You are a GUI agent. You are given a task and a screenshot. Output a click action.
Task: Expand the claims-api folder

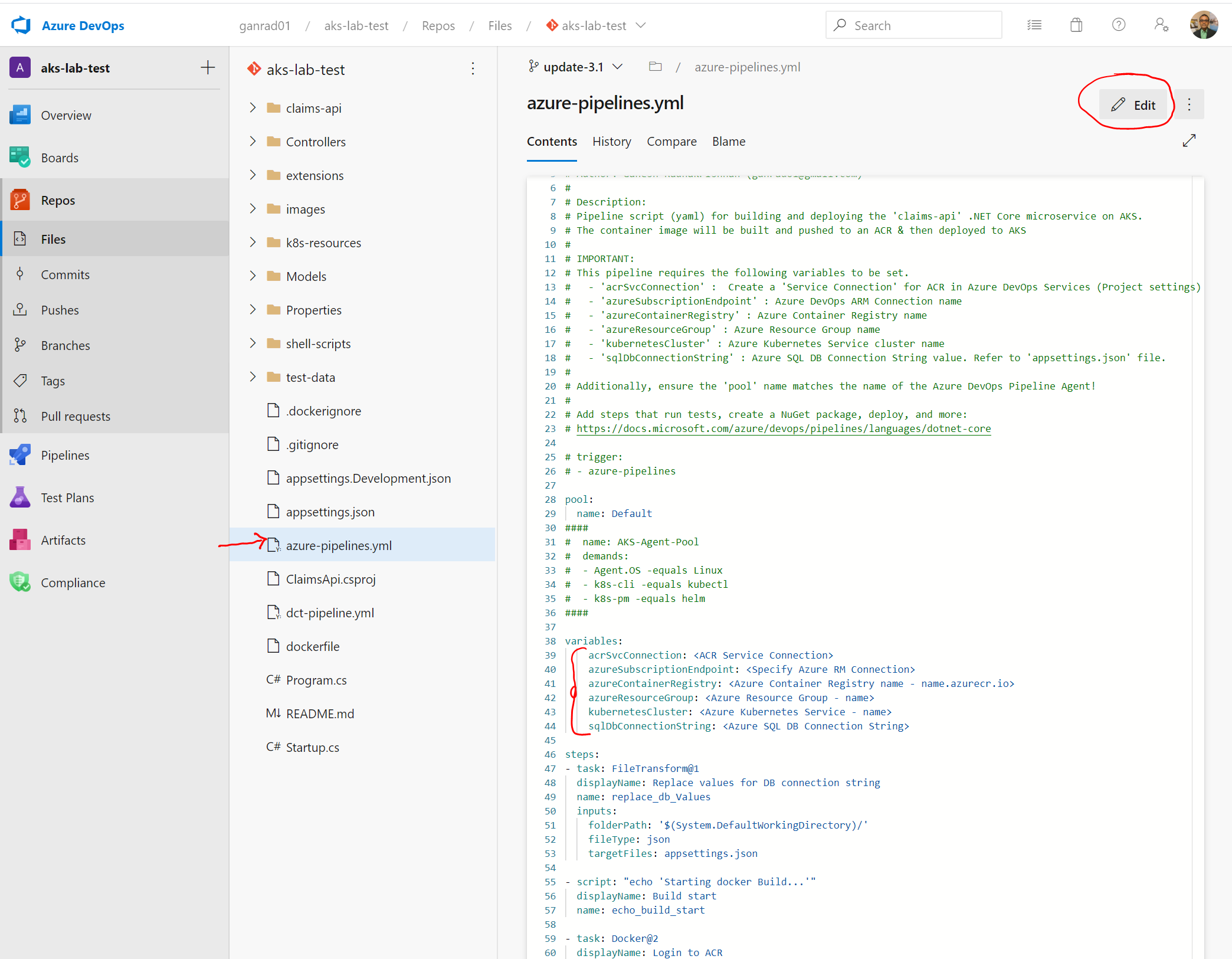[x=253, y=108]
